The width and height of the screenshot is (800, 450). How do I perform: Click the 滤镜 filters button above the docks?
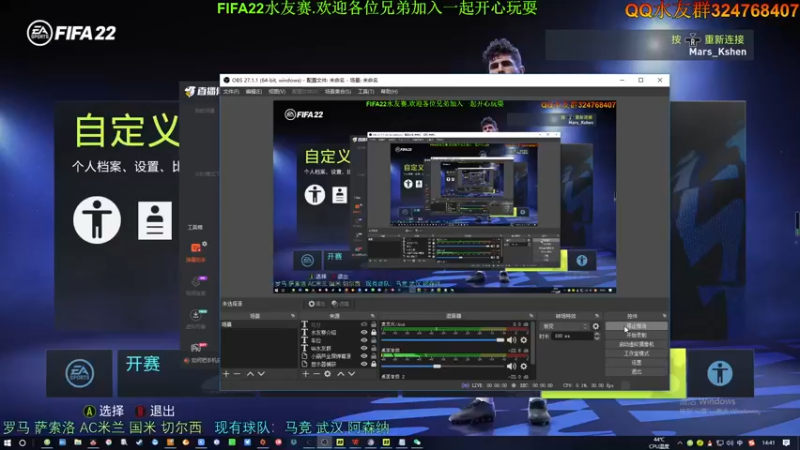[x=340, y=304]
